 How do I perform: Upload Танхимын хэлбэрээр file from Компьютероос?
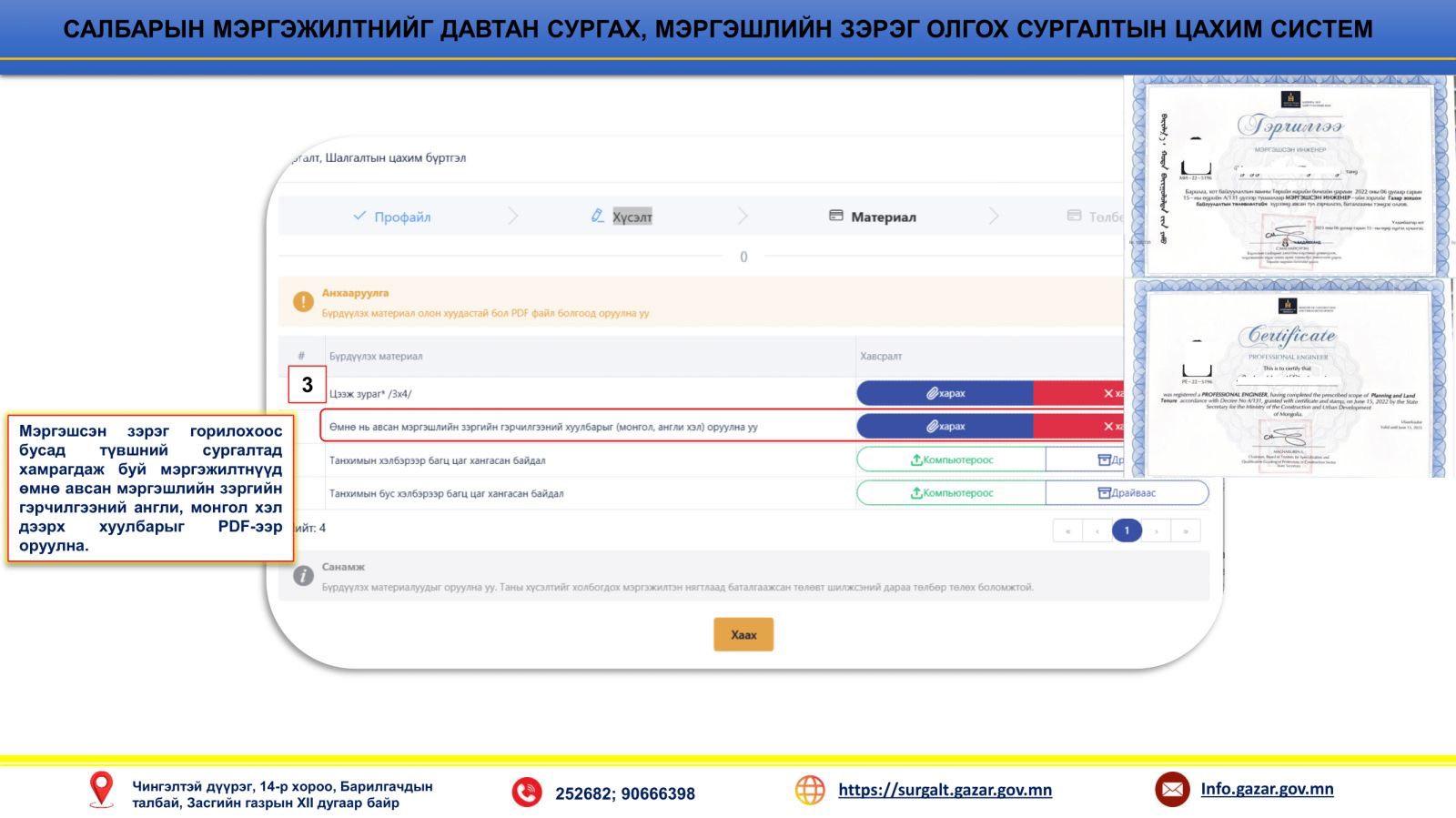(x=951, y=459)
